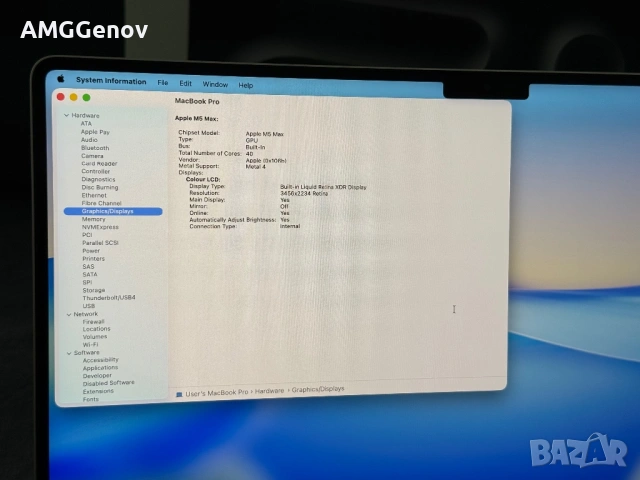Open the Help menu
Viewport: 640px width, 480px height.
click(x=246, y=85)
